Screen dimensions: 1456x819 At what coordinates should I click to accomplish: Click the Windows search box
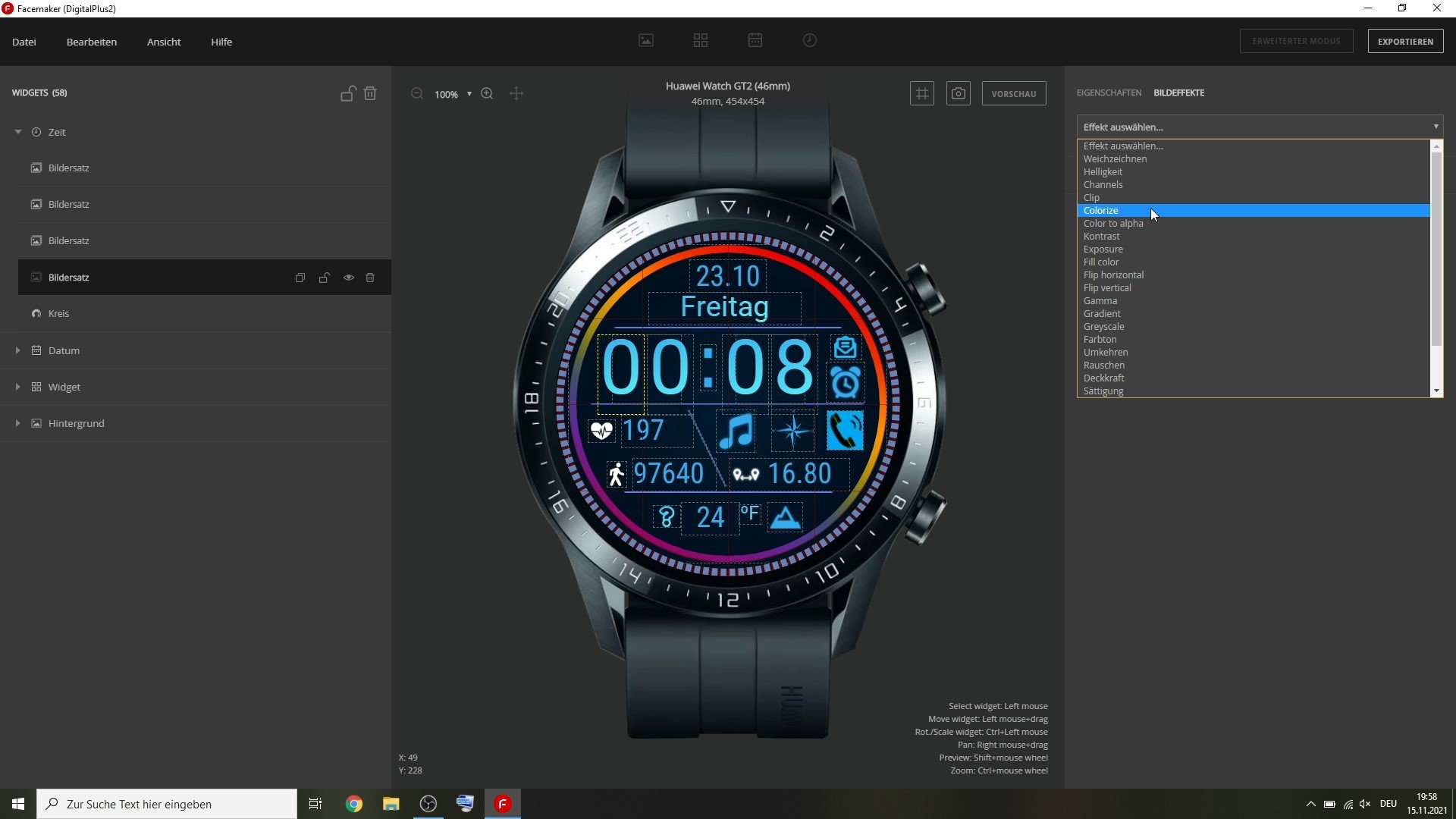(x=167, y=804)
